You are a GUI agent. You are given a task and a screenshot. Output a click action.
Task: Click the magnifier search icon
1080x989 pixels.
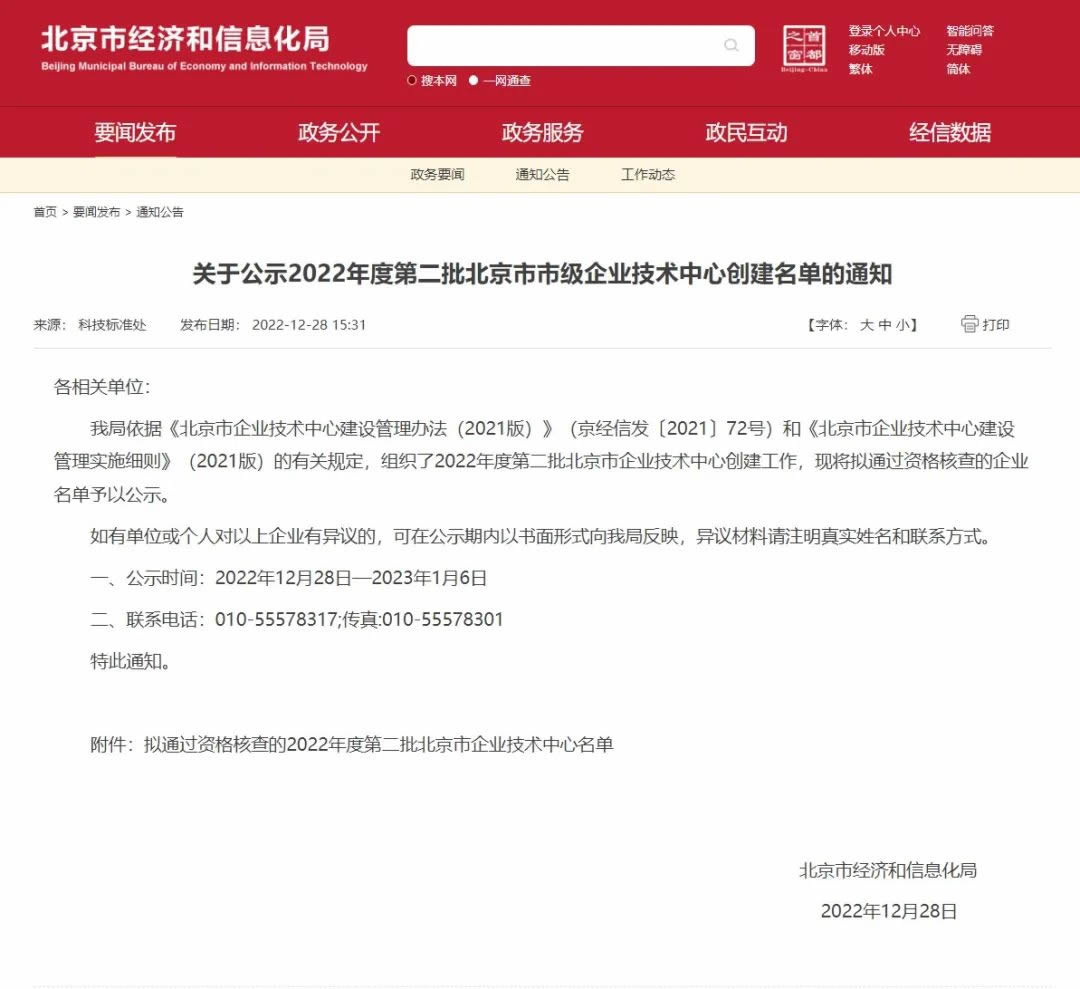tap(731, 45)
